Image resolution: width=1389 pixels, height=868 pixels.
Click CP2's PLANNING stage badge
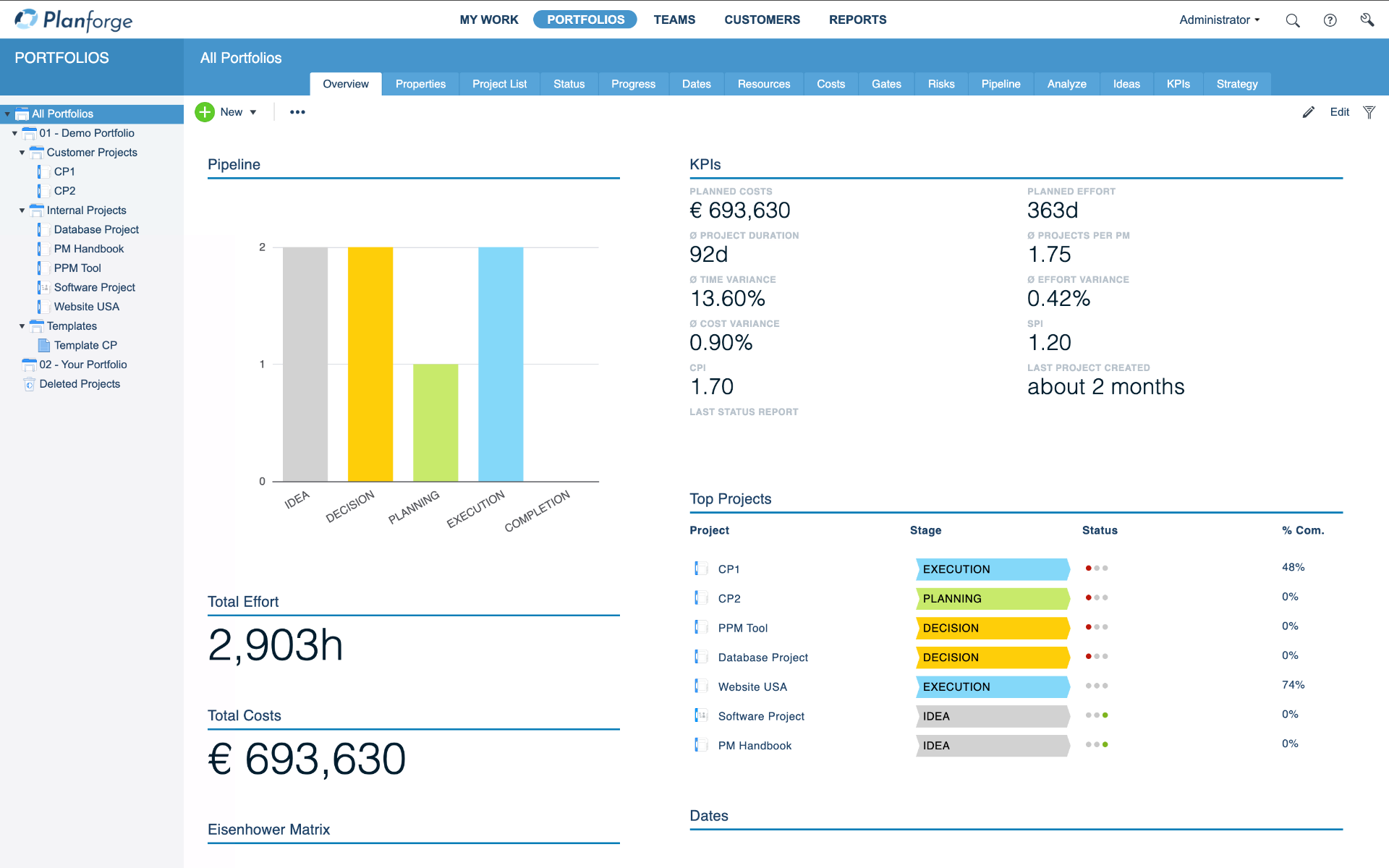[x=993, y=598]
